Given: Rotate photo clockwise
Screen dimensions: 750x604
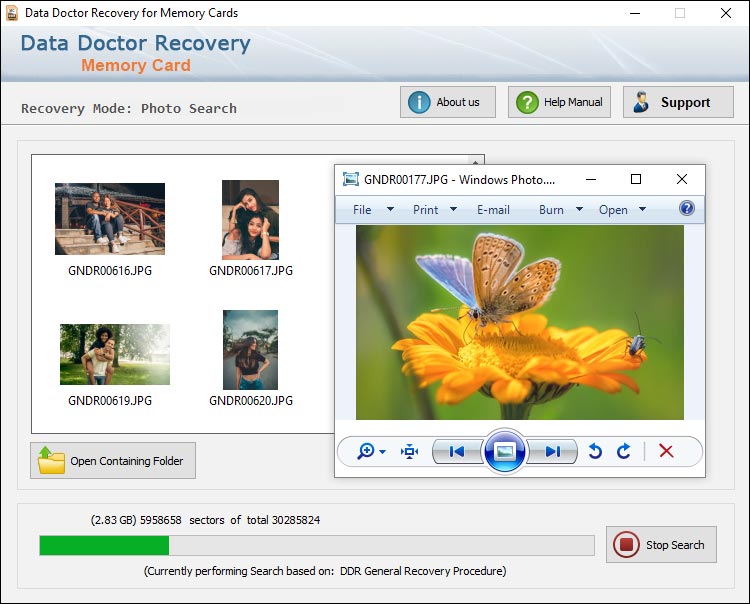Looking at the screenshot, I should point(624,452).
